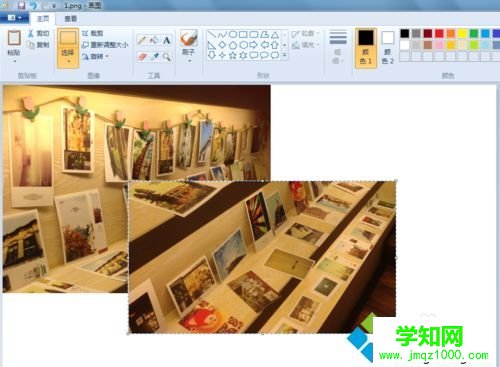Open the line Size thickness dropdown
500x367 pixels.
pyautogui.click(x=338, y=47)
